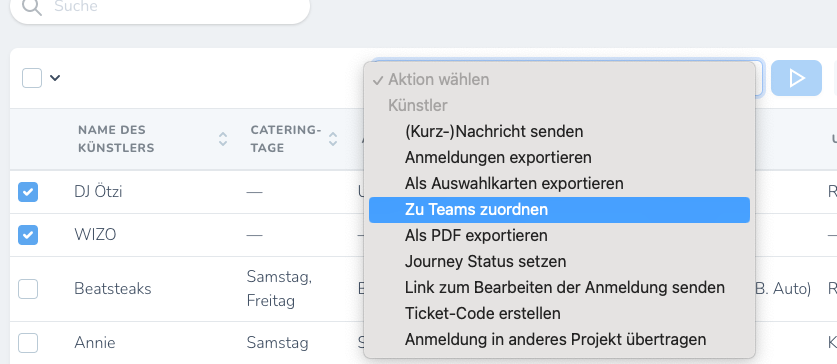This screenshot has width=837, height=364.
Task: Toggle the select-all checkbox in header
Action: pos(32,78)
